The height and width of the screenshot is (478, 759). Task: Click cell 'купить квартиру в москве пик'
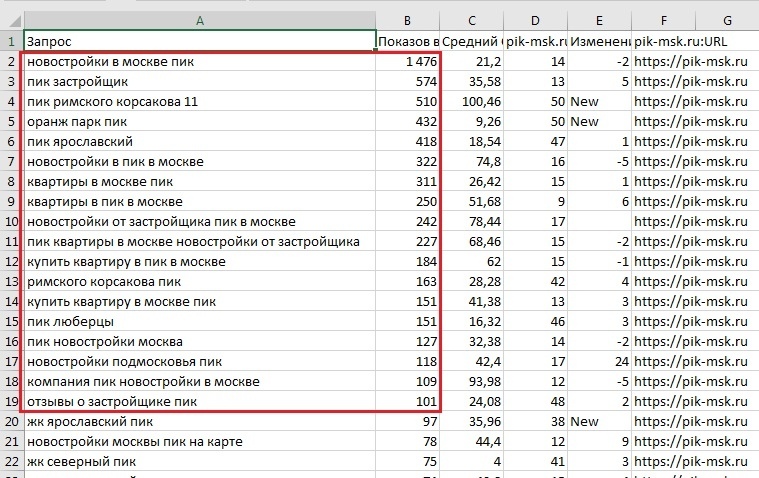point(200,301)
